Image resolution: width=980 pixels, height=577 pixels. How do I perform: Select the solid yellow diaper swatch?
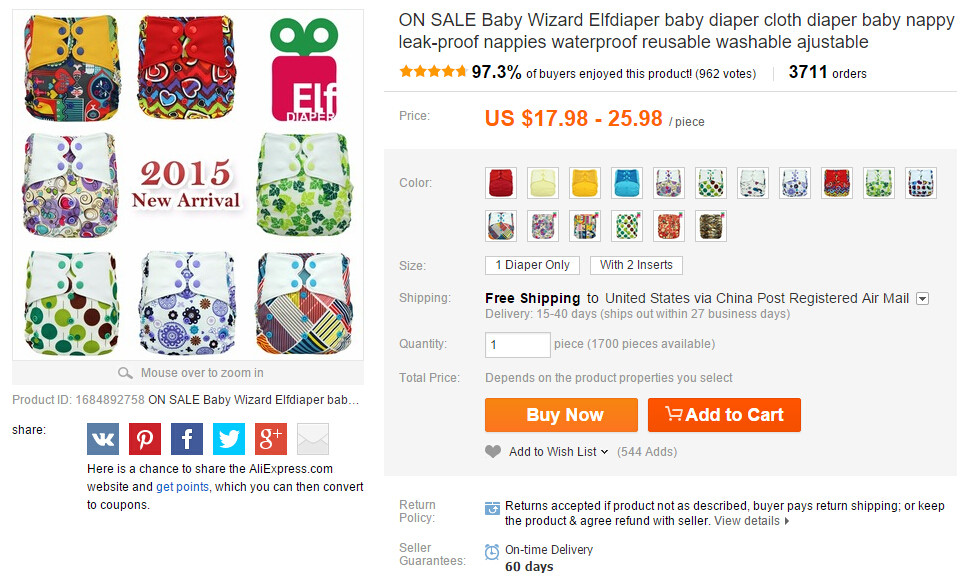coord(585,183)
